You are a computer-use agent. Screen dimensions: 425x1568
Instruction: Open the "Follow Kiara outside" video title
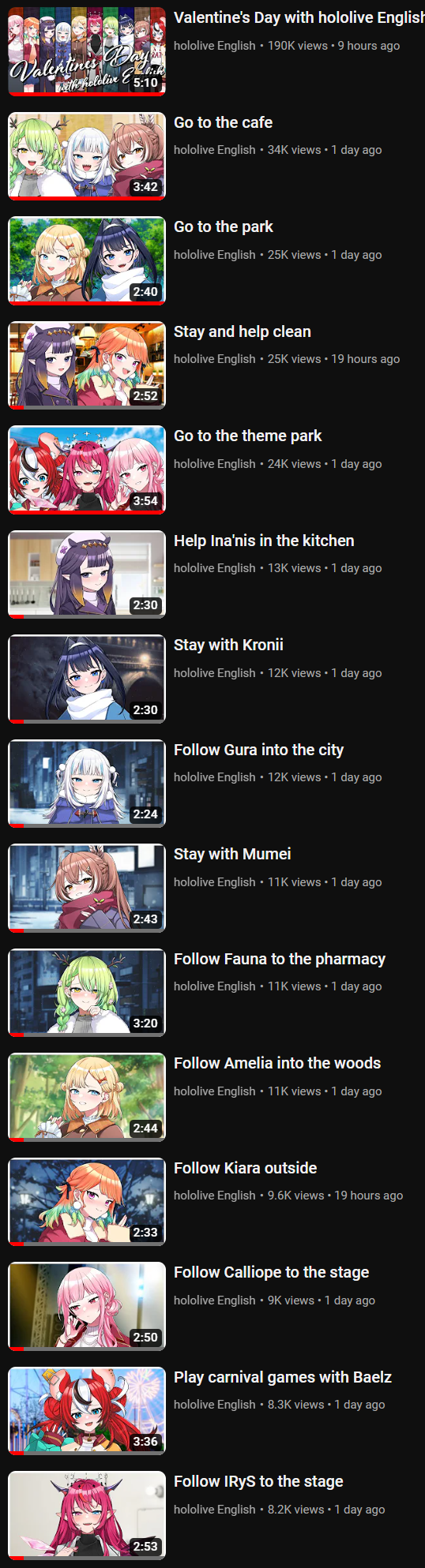[x=245, y=1168]
